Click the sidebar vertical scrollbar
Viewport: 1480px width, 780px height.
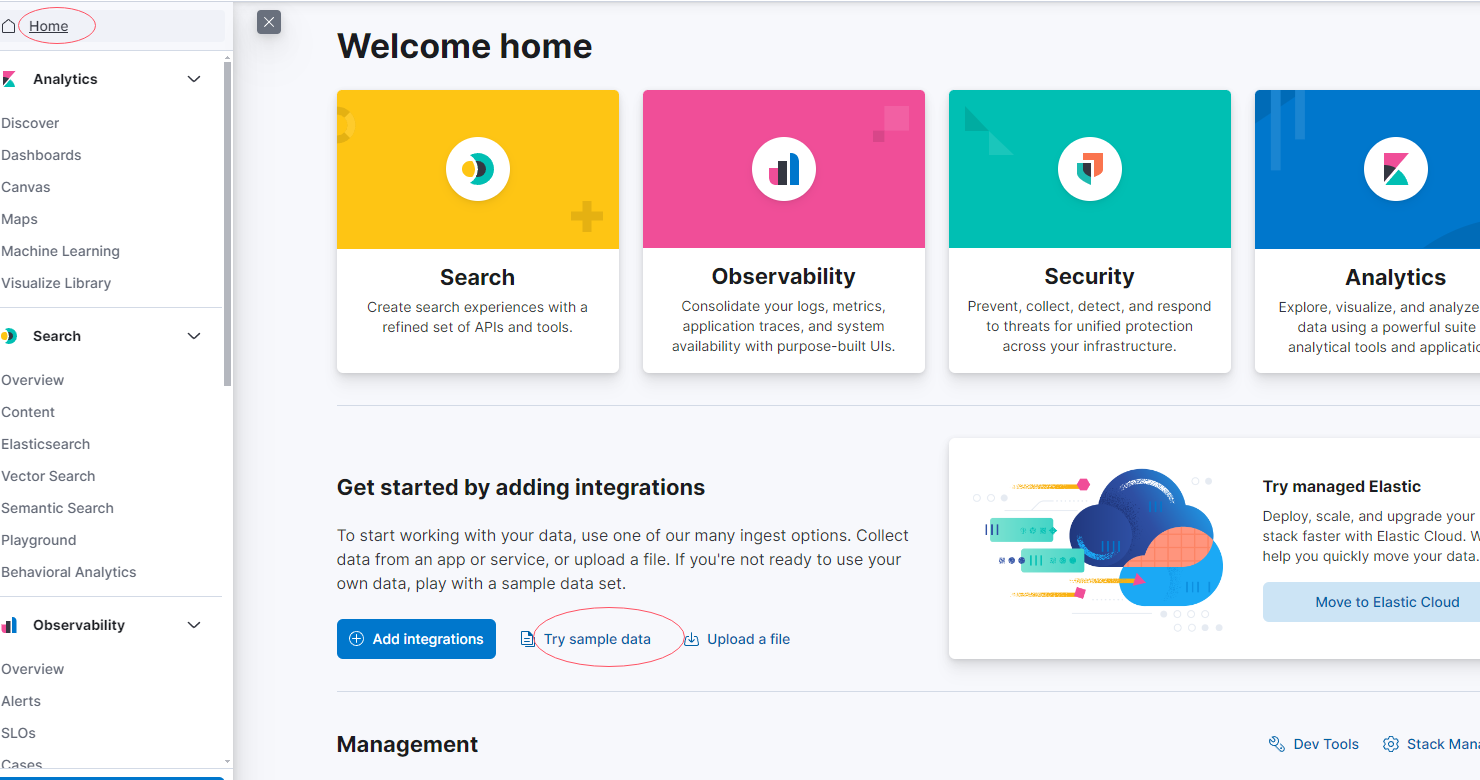click(x=228, y=222)
